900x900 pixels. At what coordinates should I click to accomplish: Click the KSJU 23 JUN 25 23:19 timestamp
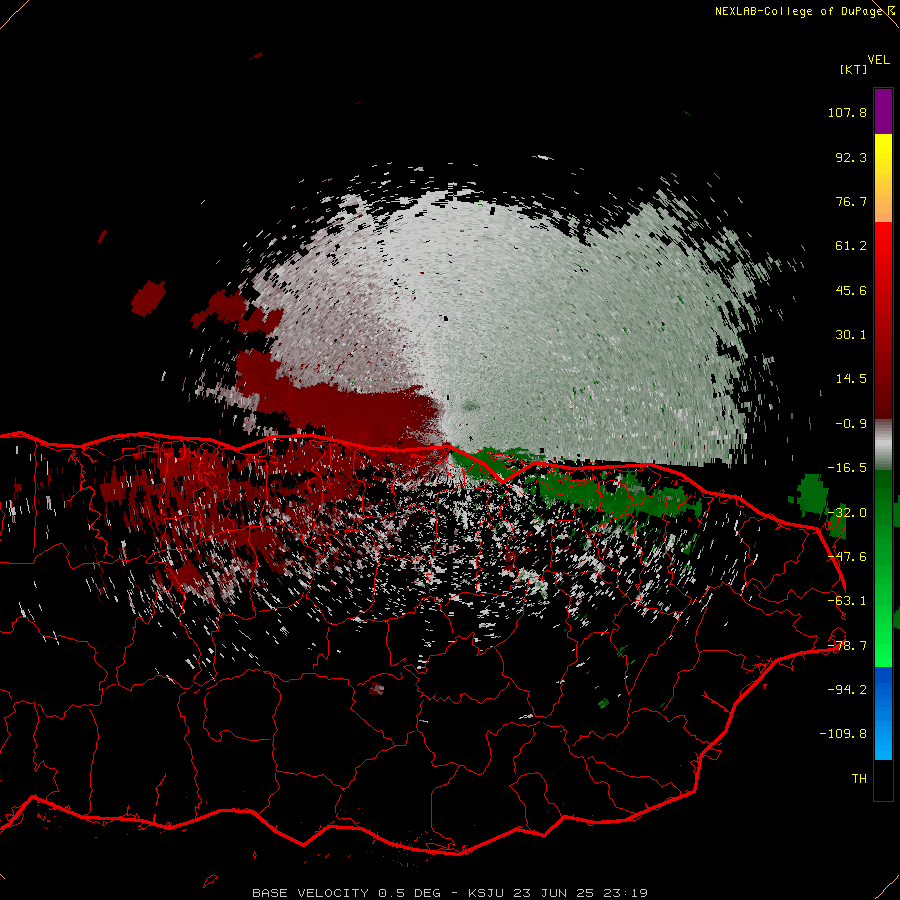(558, 893)
